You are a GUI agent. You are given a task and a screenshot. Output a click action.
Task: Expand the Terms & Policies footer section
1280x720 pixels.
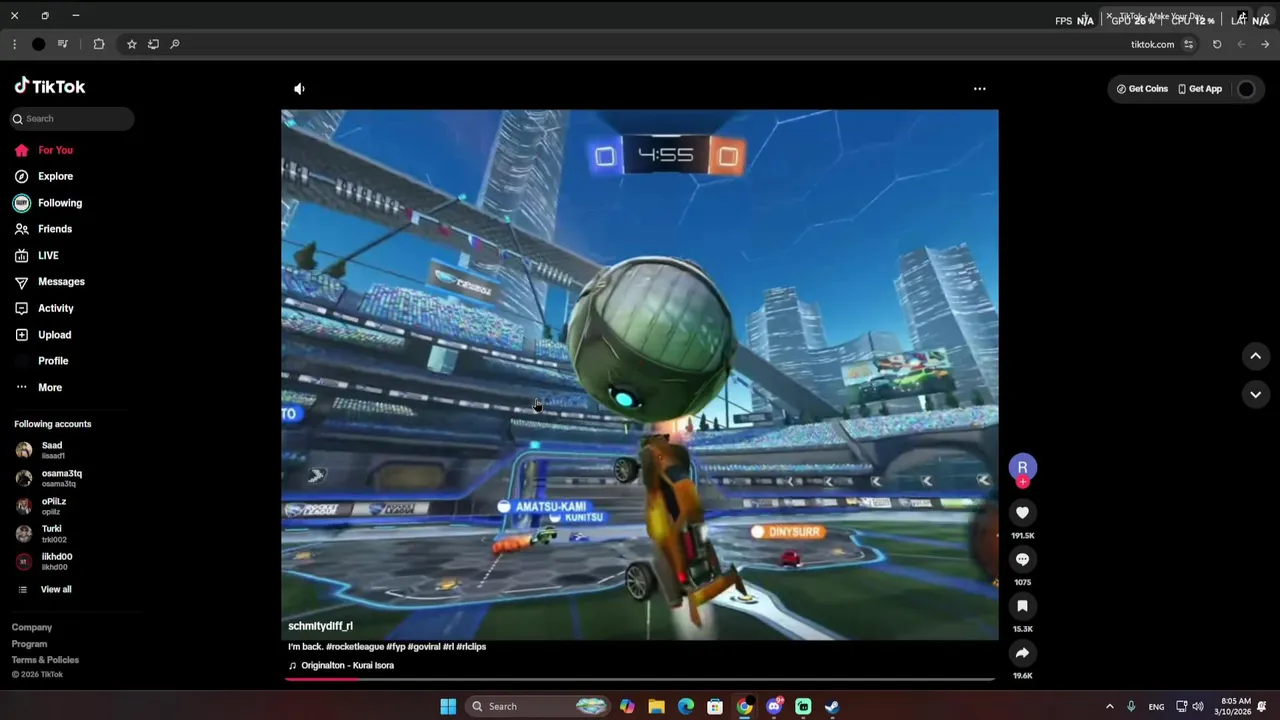coord(45,660)
